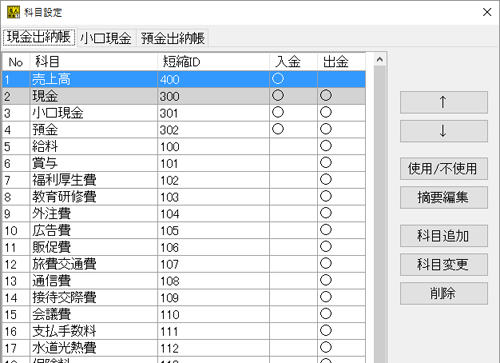Select the 預金 subject cell
500x363 pixels.
click(93, 130)
